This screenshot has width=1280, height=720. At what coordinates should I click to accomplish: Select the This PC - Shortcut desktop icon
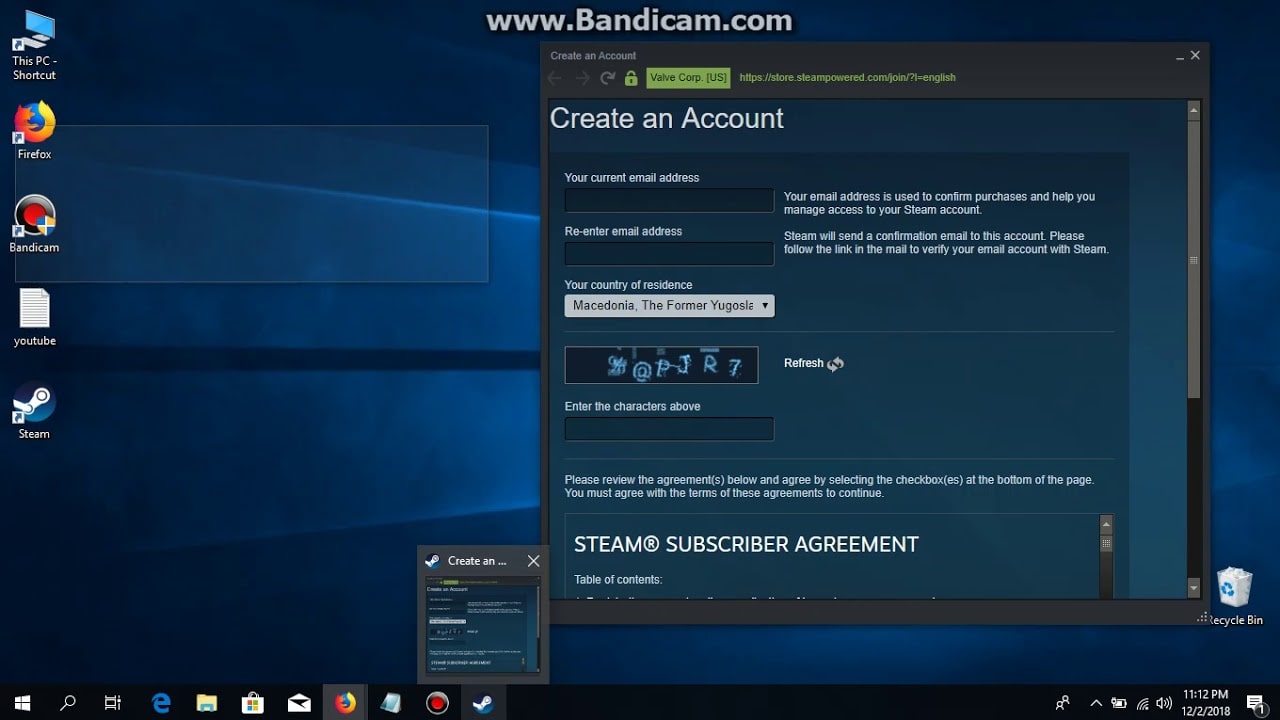[34, 46]
